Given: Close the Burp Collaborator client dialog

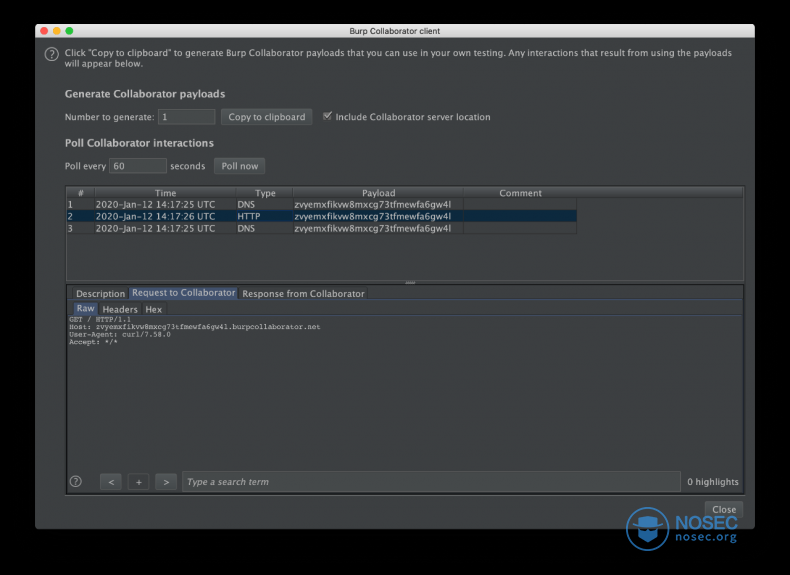Looking at the screenshot, I should (x=724, y=509).
